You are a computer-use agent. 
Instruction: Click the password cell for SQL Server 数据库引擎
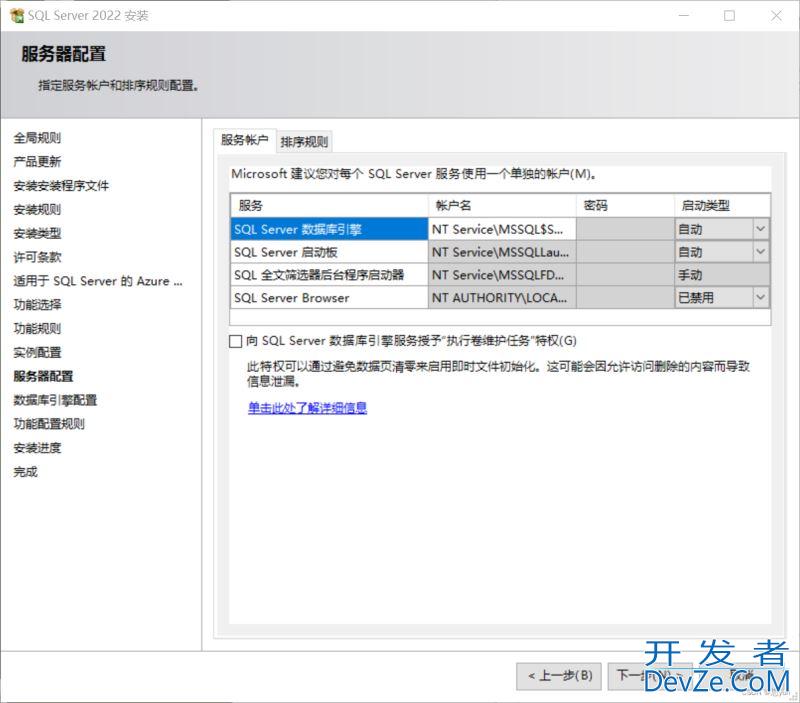click(625, 229)
